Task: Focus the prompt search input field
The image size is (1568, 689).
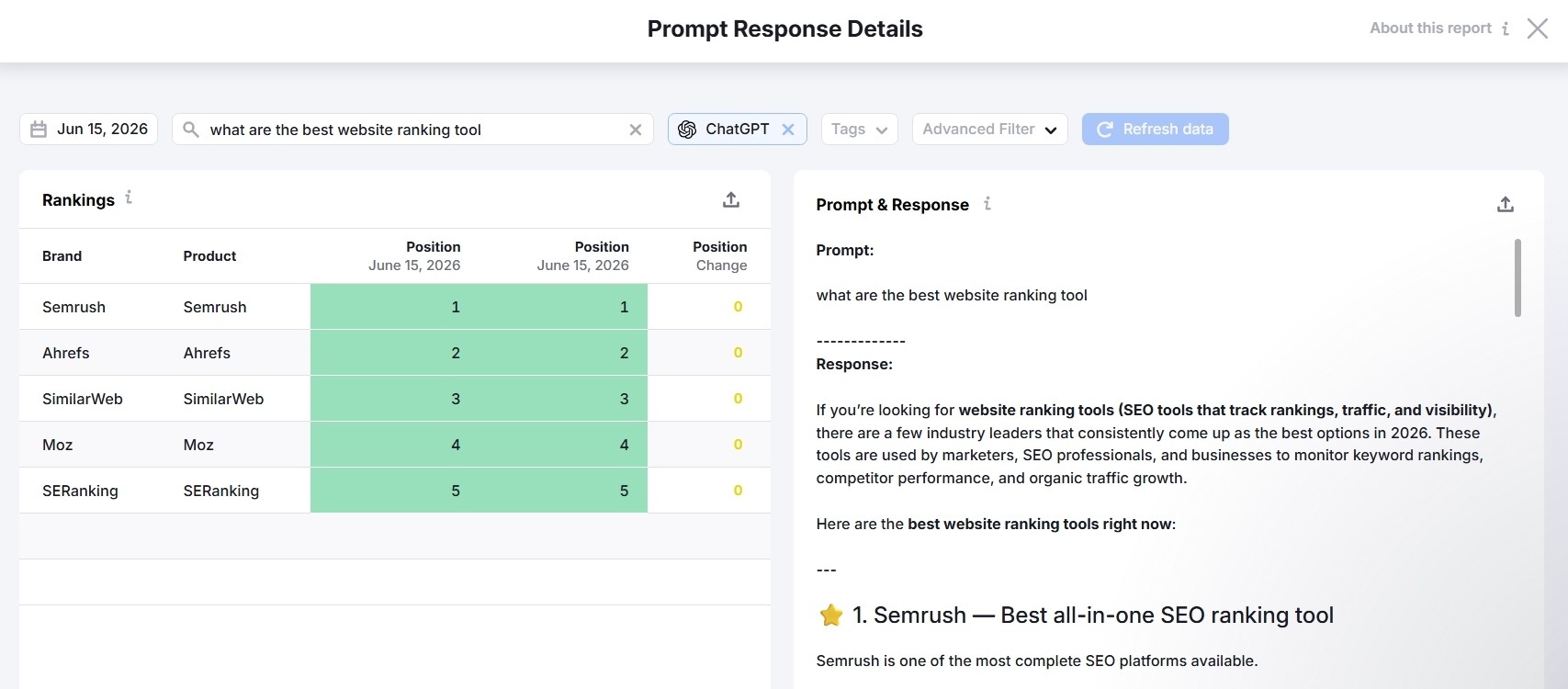Action: point(412,130)
